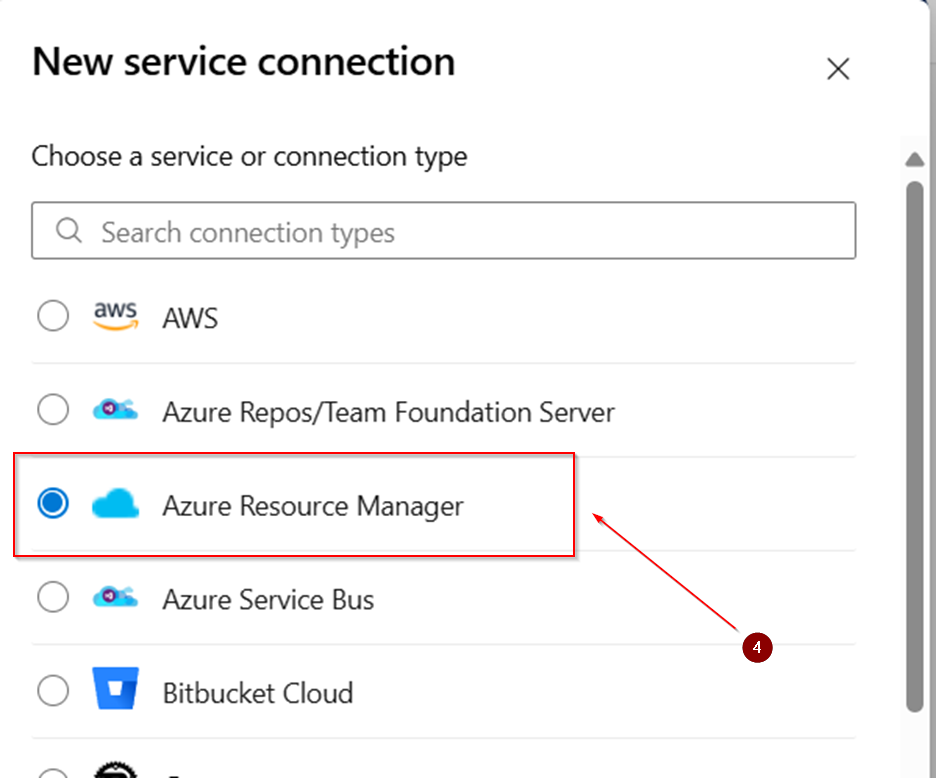Viewport: 936px width, 778px height.
Task: Click the Bitbucket Cloud label
Action: coord(258,693)
